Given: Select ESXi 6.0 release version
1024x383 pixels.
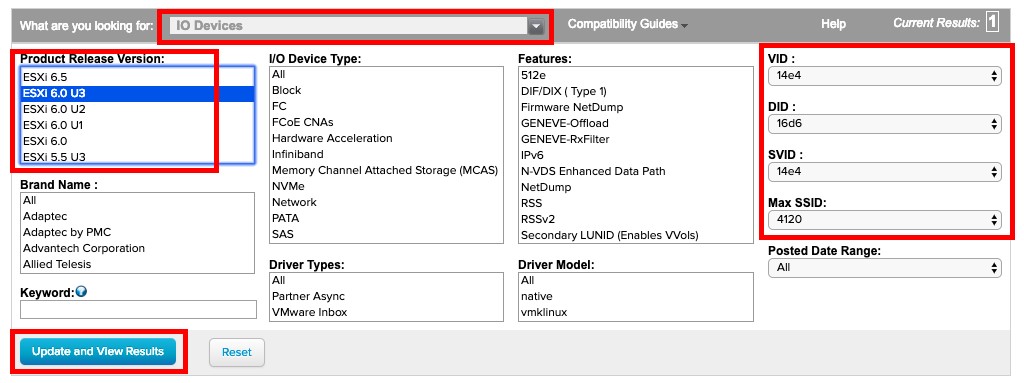Looking at the screenshot, I should [137, 141].
